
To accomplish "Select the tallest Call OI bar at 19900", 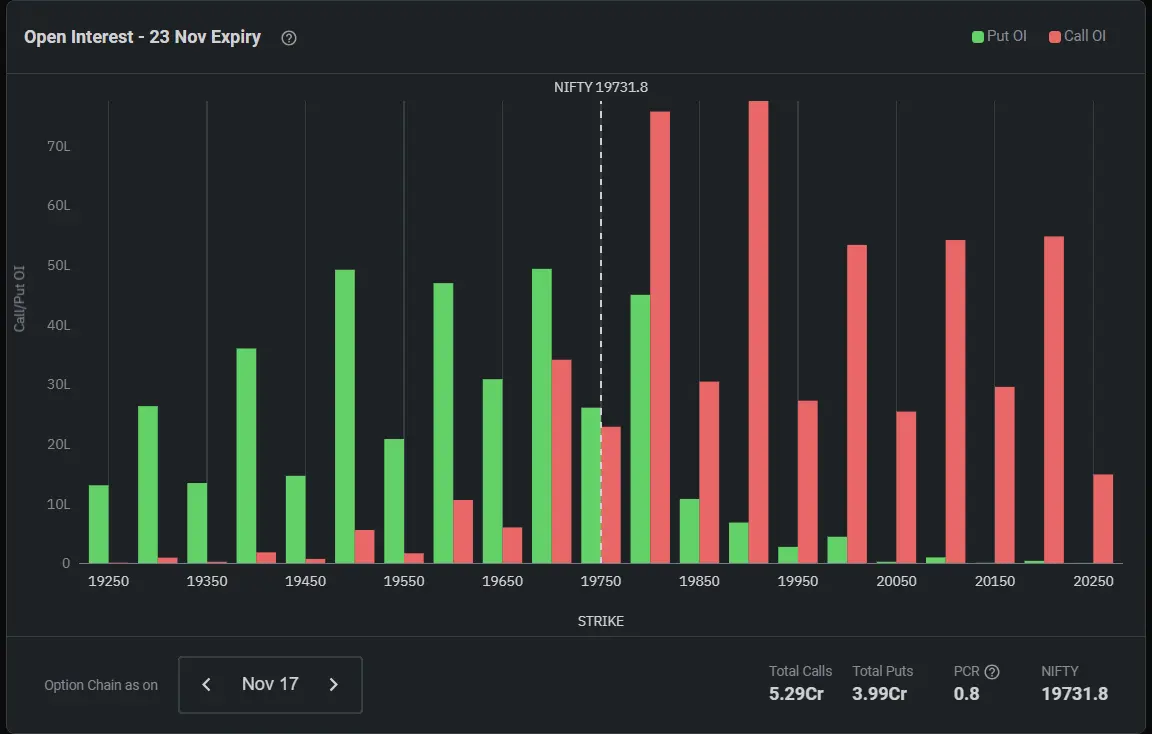I will tap(758, 332).
